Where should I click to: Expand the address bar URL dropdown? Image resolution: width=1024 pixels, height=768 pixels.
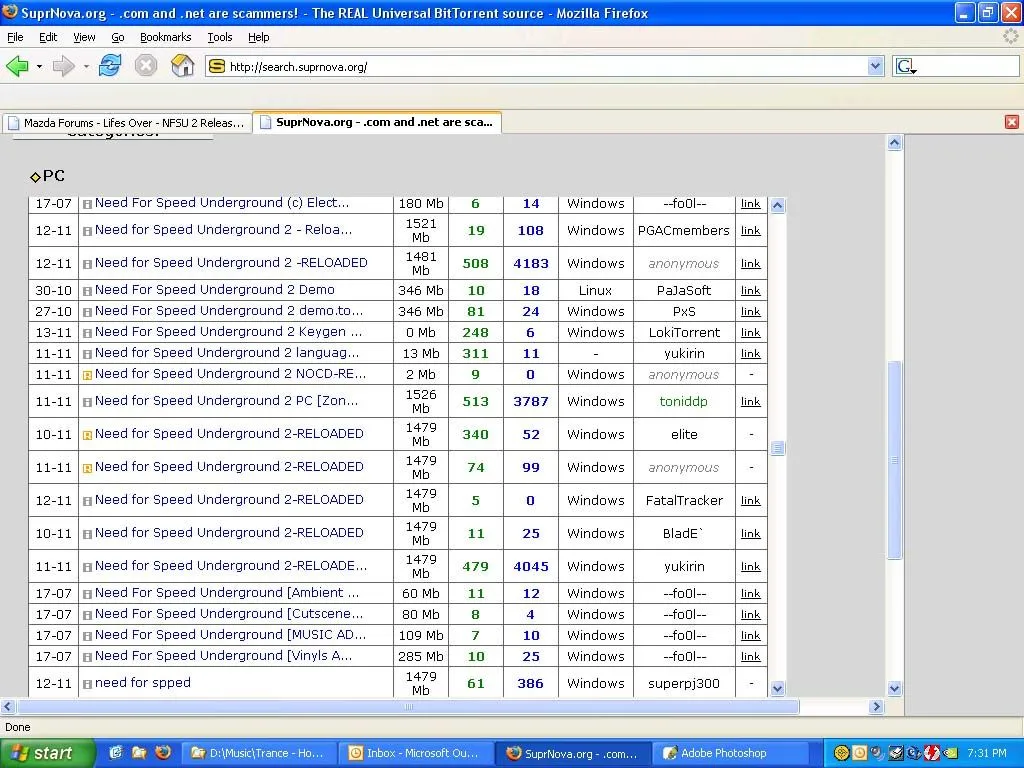[876, 67]
